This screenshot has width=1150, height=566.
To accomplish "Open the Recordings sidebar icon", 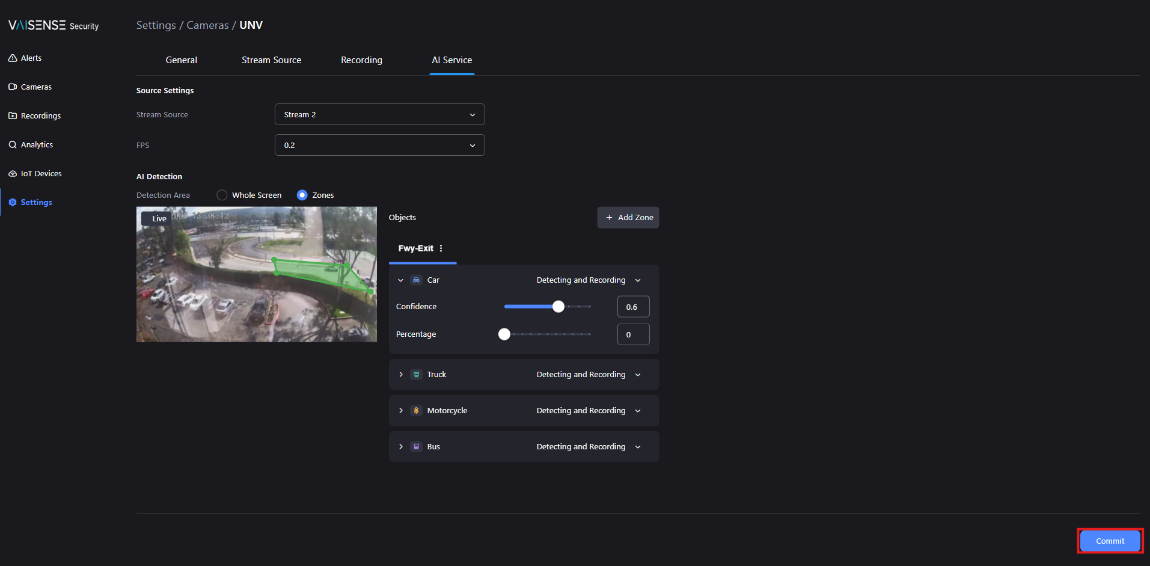I will coord(12,116).
